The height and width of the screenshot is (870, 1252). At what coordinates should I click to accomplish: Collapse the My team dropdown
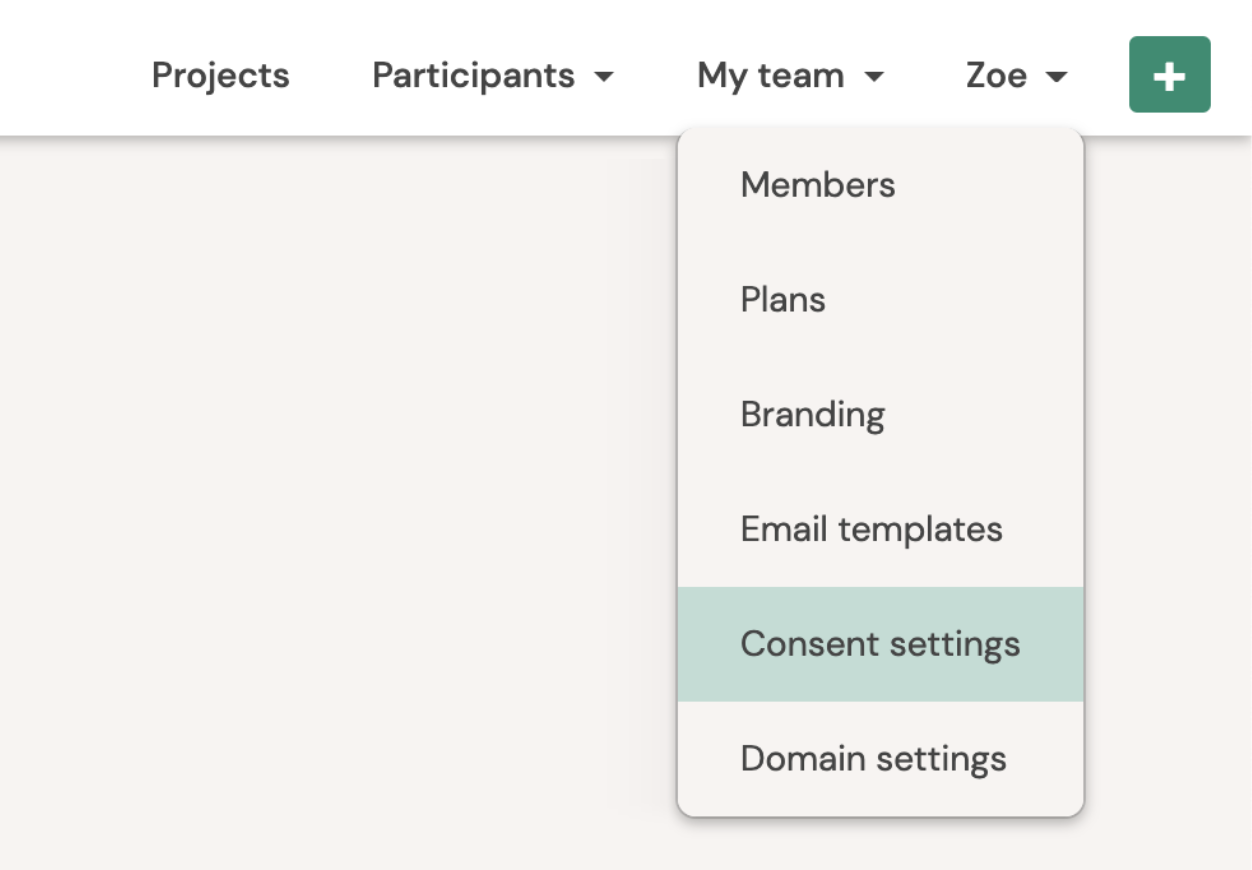pyautogui.click(x=790, y=76)
